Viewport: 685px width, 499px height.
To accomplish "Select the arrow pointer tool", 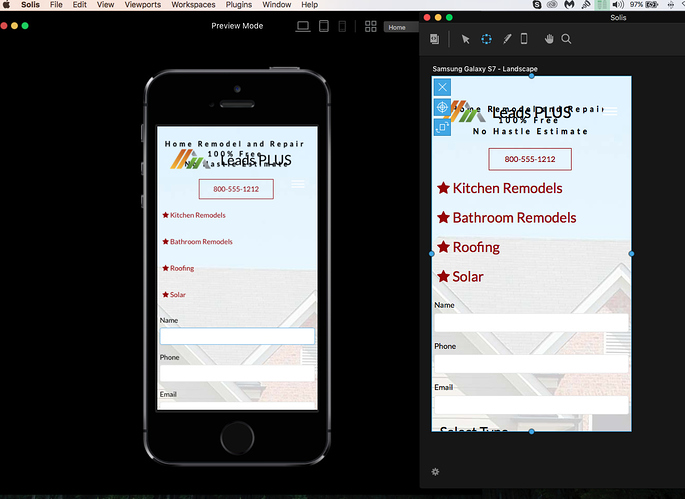I will tap(465, 39).
